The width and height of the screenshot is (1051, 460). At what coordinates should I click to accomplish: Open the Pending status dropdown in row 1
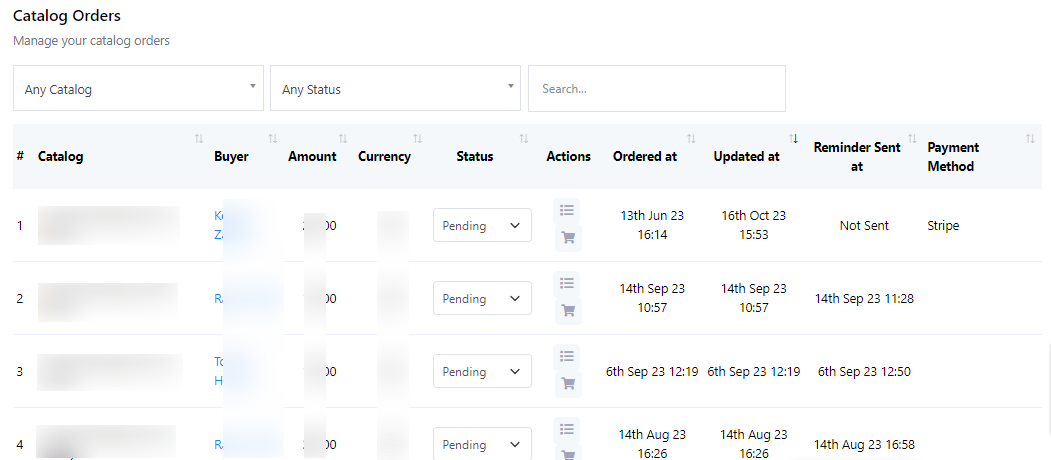coord(482,226)
